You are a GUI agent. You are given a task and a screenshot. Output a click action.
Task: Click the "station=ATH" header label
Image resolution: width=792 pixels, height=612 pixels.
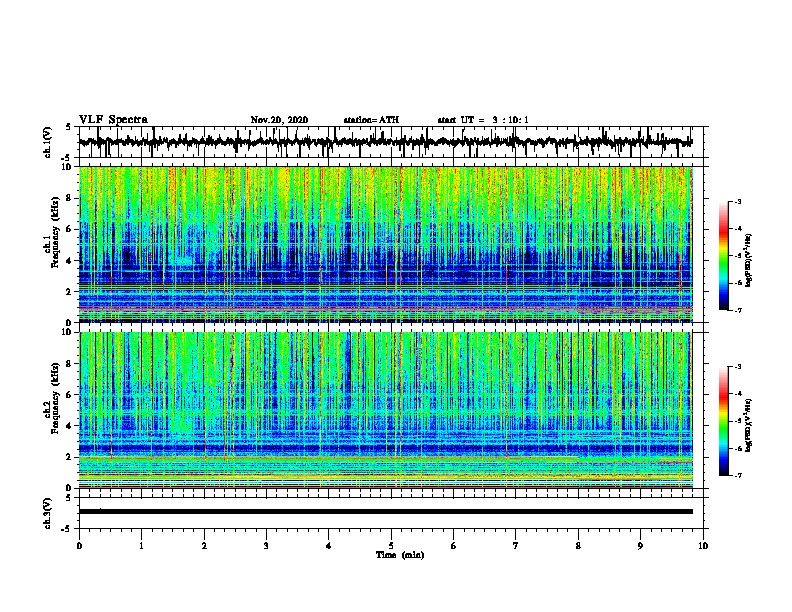click(371, 120)
